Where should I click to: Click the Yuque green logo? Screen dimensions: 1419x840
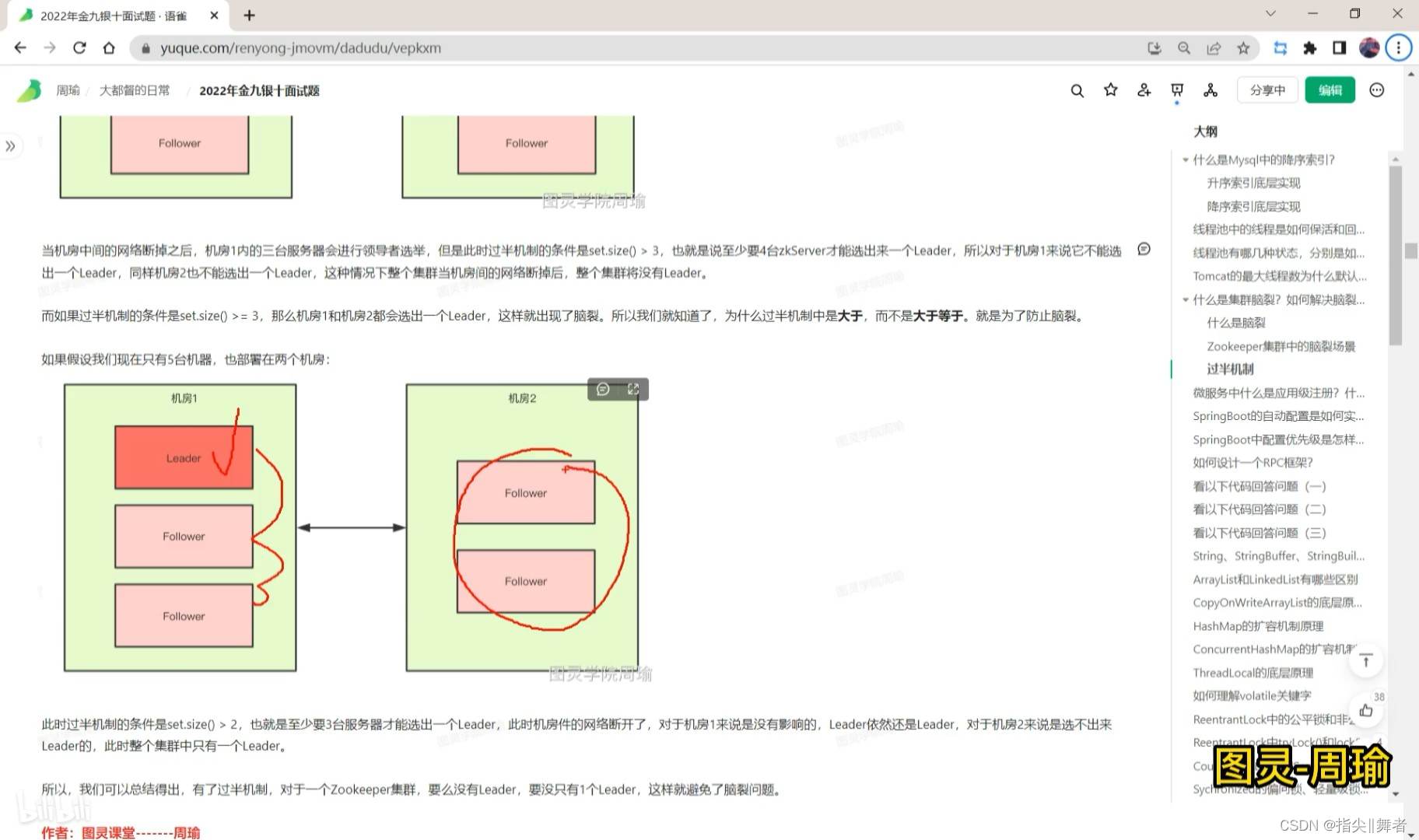coord(30,91)
